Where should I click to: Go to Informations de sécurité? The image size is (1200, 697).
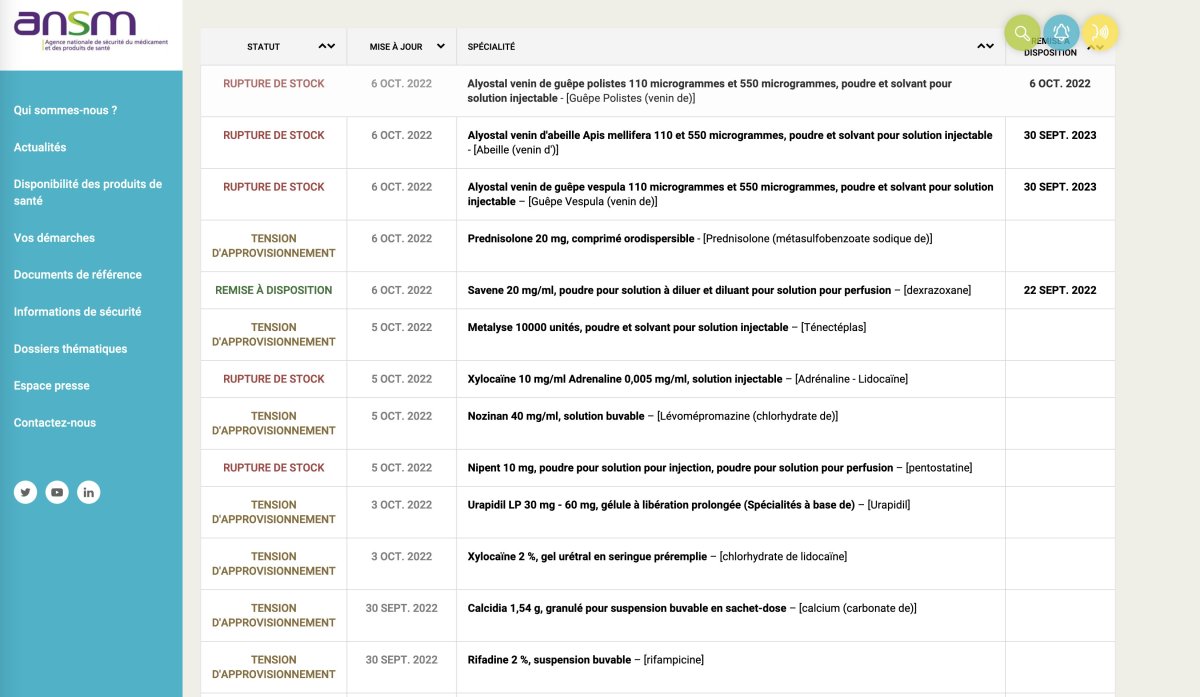(77, 311)
